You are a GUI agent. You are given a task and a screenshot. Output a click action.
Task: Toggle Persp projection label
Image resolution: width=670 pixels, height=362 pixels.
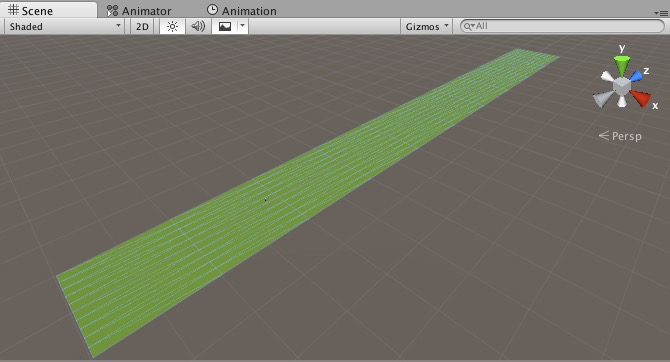click(620, 136)
